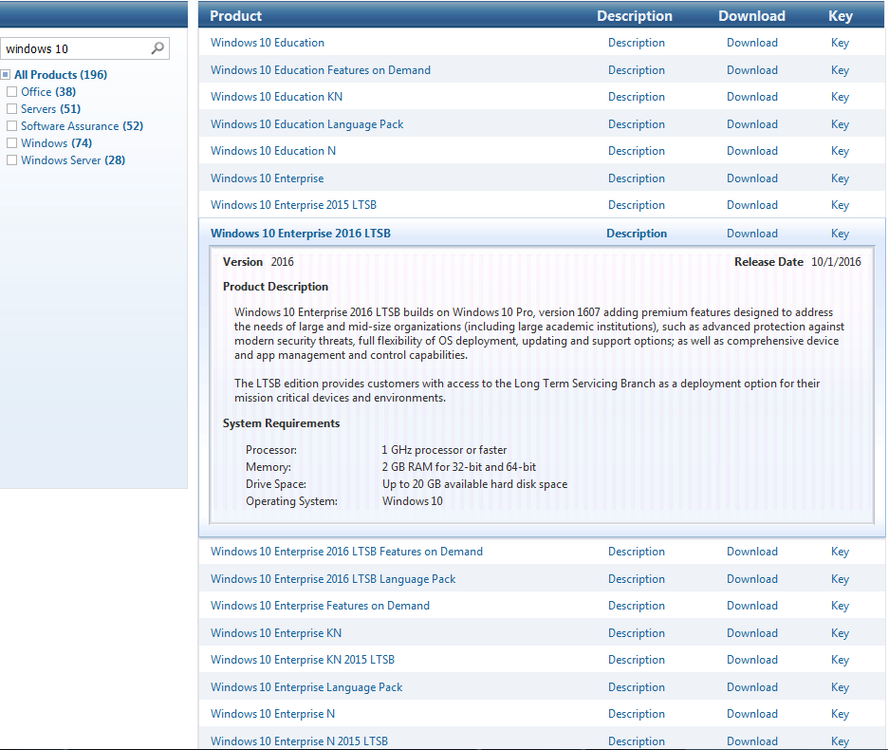Viewport: 888px width, 750px height.
Task: Open Windows 10 Education Features on Demand
Action: point(321,70)
